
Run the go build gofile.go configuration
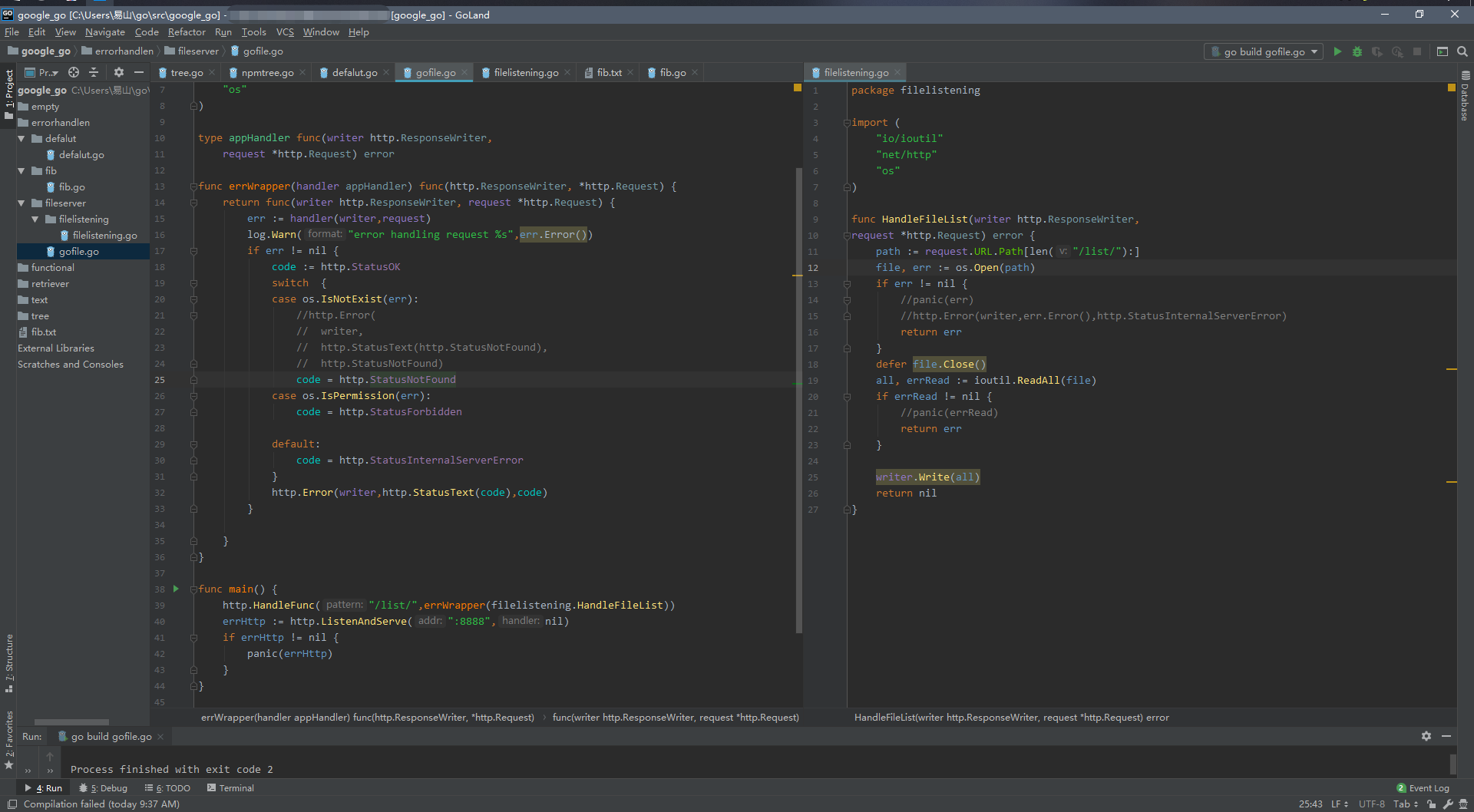[x=1337, y=51]
